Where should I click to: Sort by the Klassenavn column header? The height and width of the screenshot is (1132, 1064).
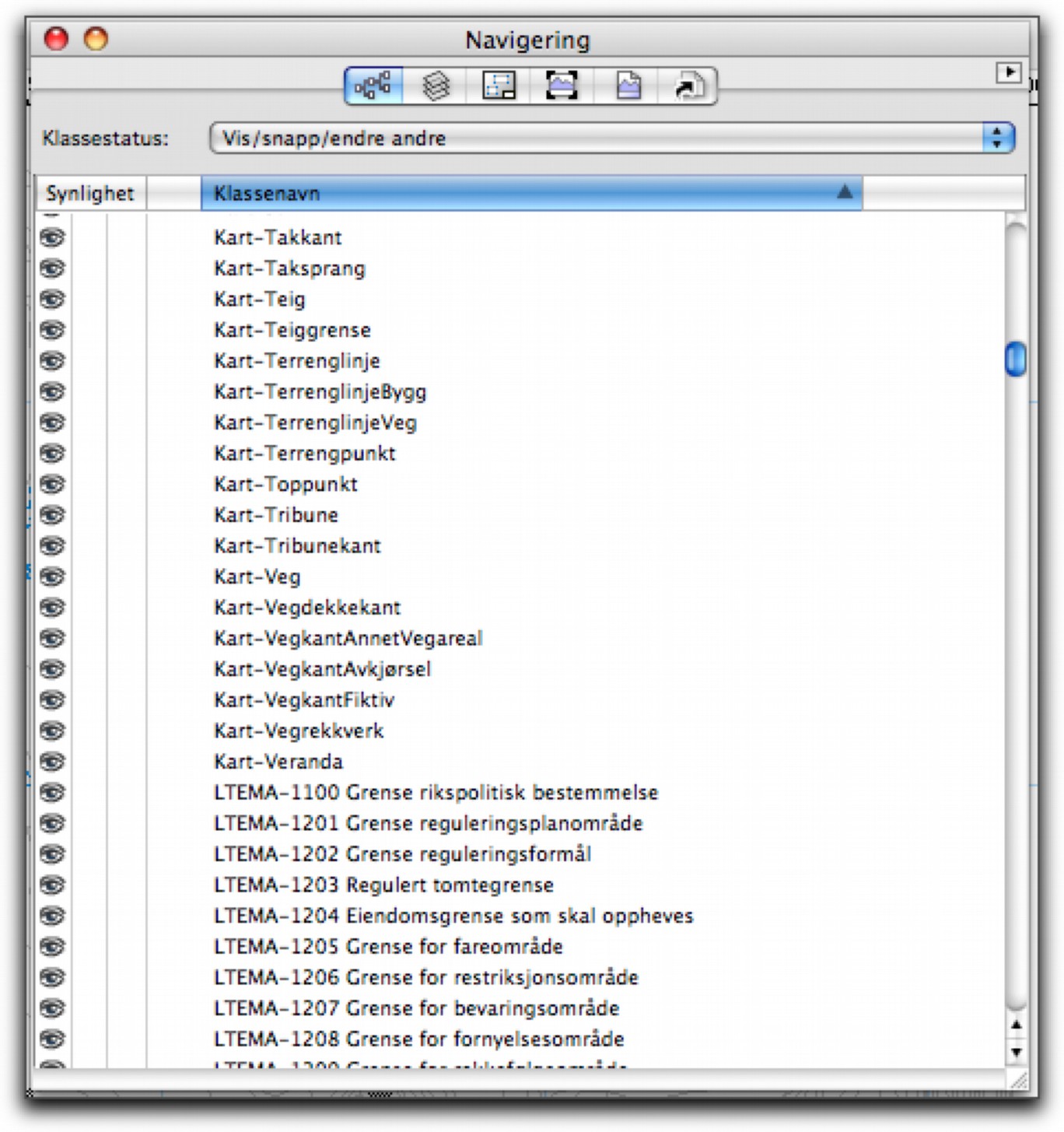pos(531,193)
